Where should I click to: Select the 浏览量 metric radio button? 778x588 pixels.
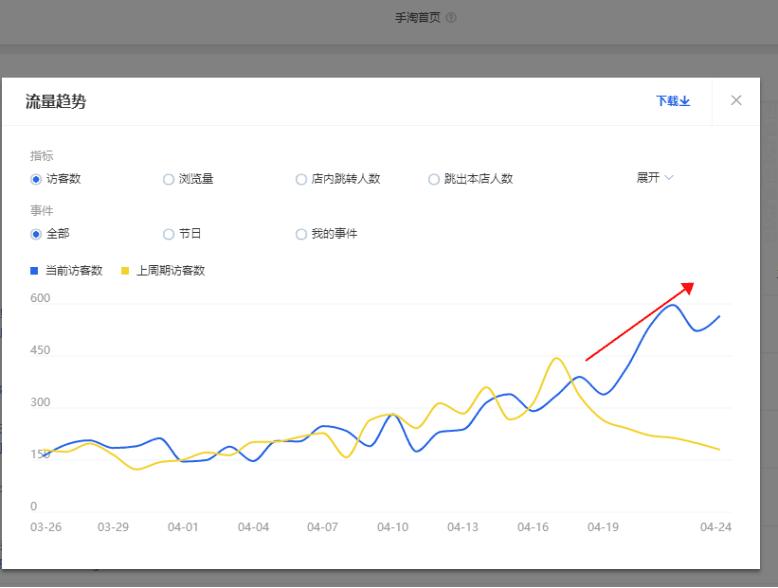(169, 179)
